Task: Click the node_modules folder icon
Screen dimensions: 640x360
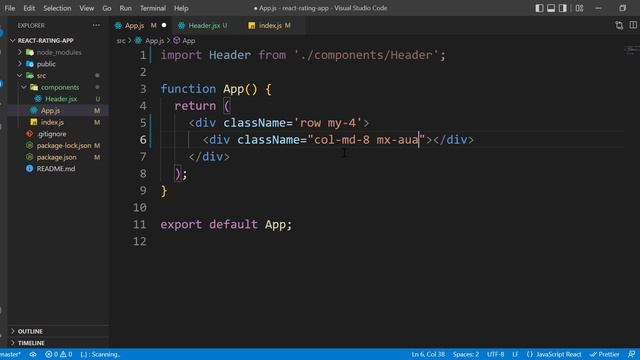Action: 30,52
